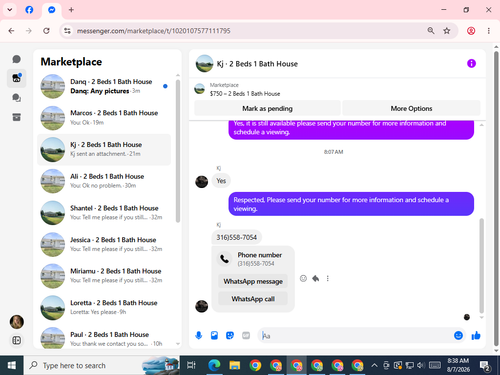Select the Kj 2 Beds 1 Bath House chat

(104, 149)
